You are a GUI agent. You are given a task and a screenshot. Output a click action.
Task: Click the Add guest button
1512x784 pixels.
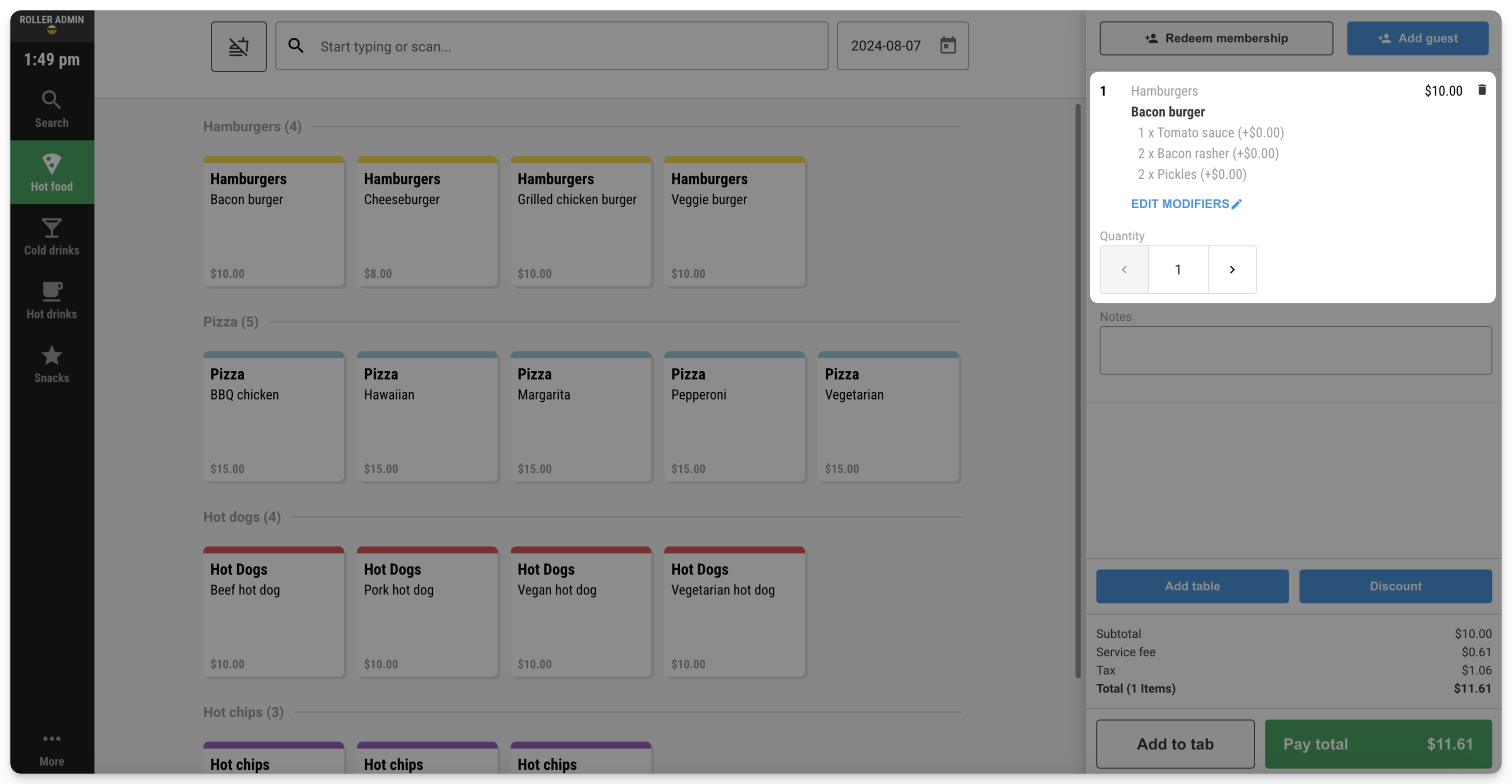[1417, 38]
